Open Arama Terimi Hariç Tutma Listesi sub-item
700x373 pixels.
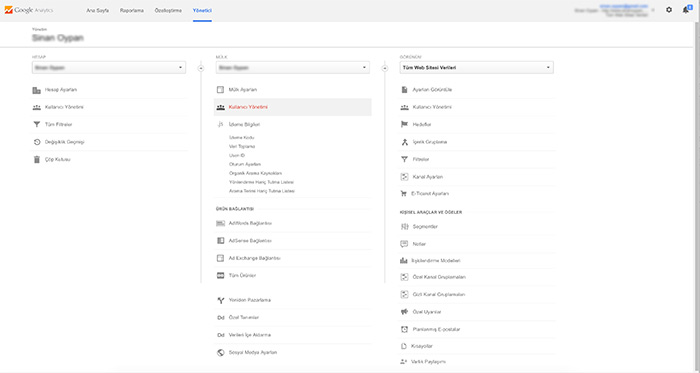[262, 191]
